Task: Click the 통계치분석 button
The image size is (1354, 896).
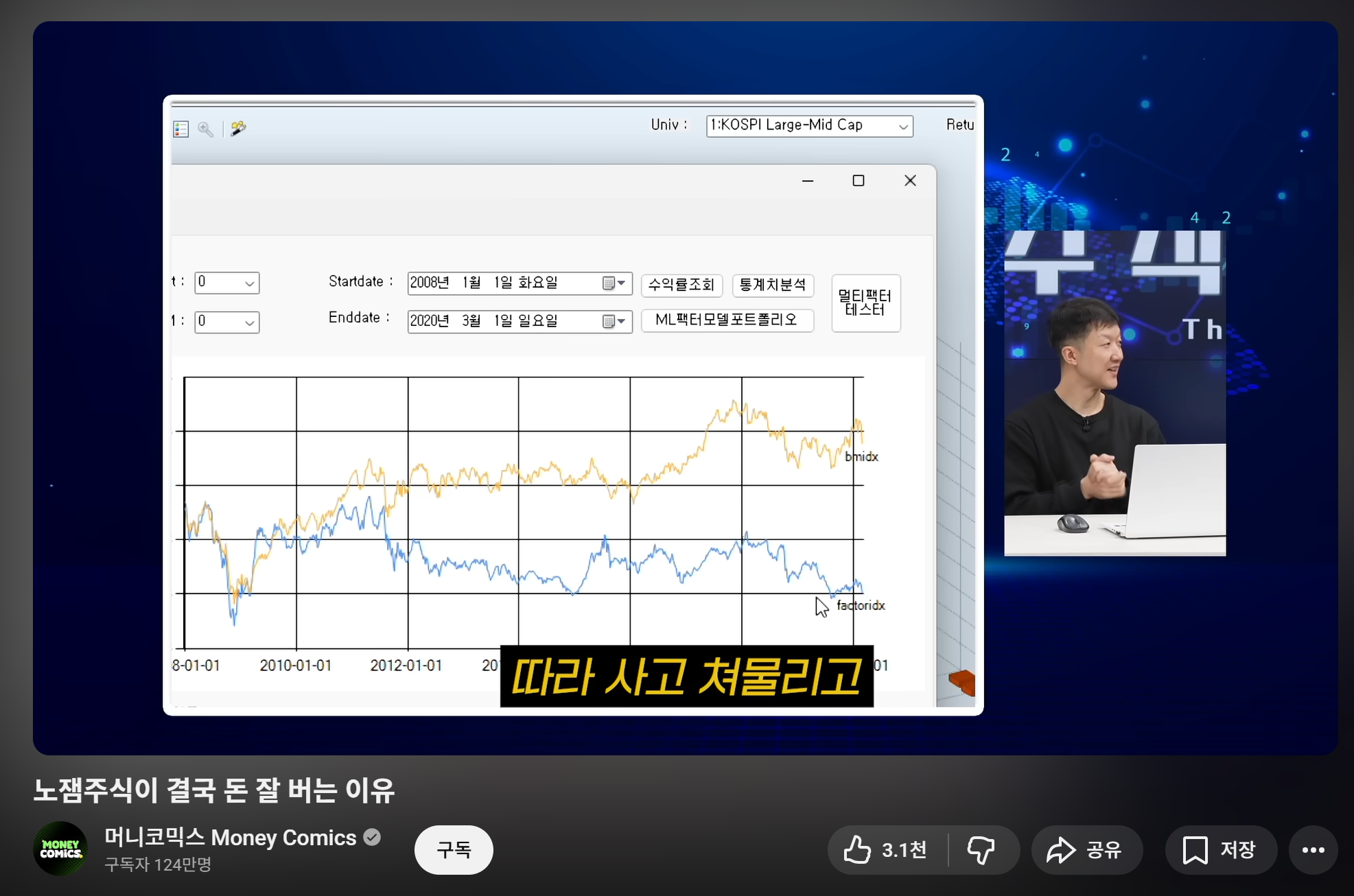Action: (x=773, y=285)
